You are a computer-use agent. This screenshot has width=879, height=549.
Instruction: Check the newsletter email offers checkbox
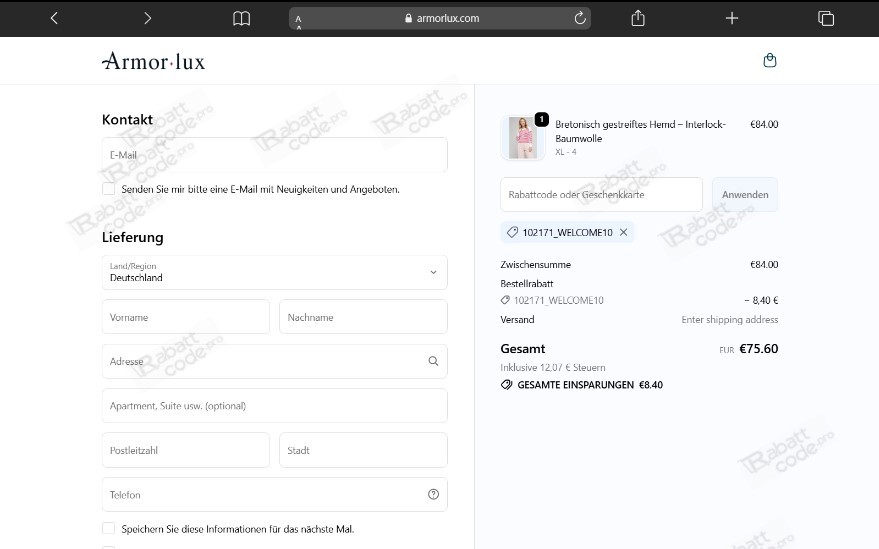point(109,189)
